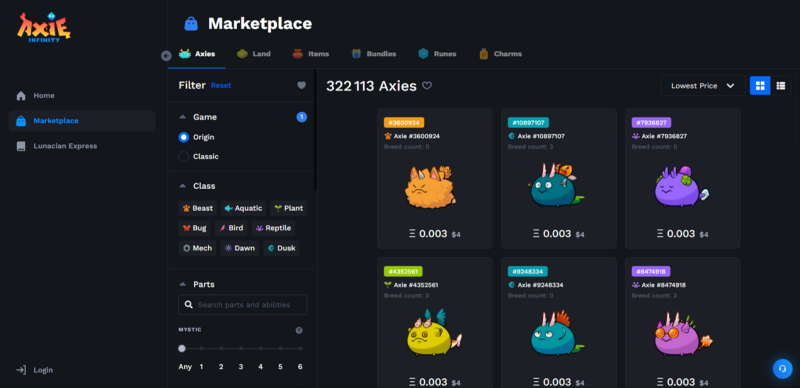
Task: Reset all filters
Action: coord(221,85)
